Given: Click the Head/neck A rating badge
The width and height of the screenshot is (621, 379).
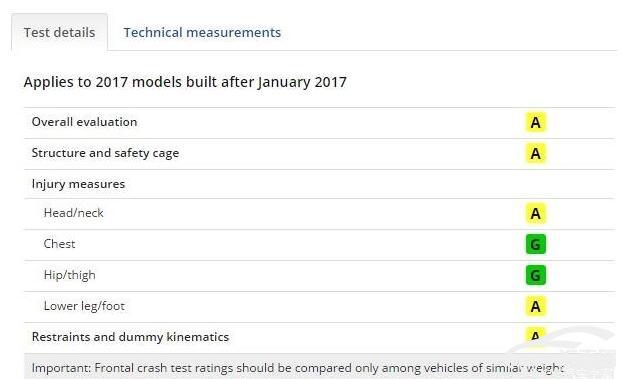Looking at the screenshot, I should coord(535,213).
